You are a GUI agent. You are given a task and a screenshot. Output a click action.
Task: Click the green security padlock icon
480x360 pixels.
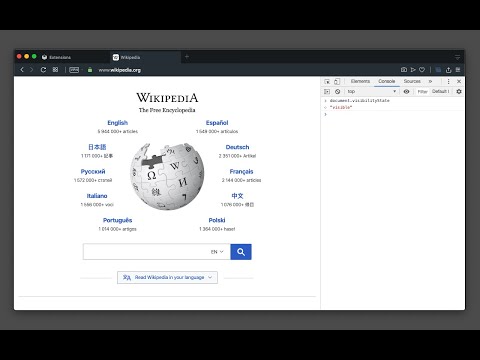[90, 70]
